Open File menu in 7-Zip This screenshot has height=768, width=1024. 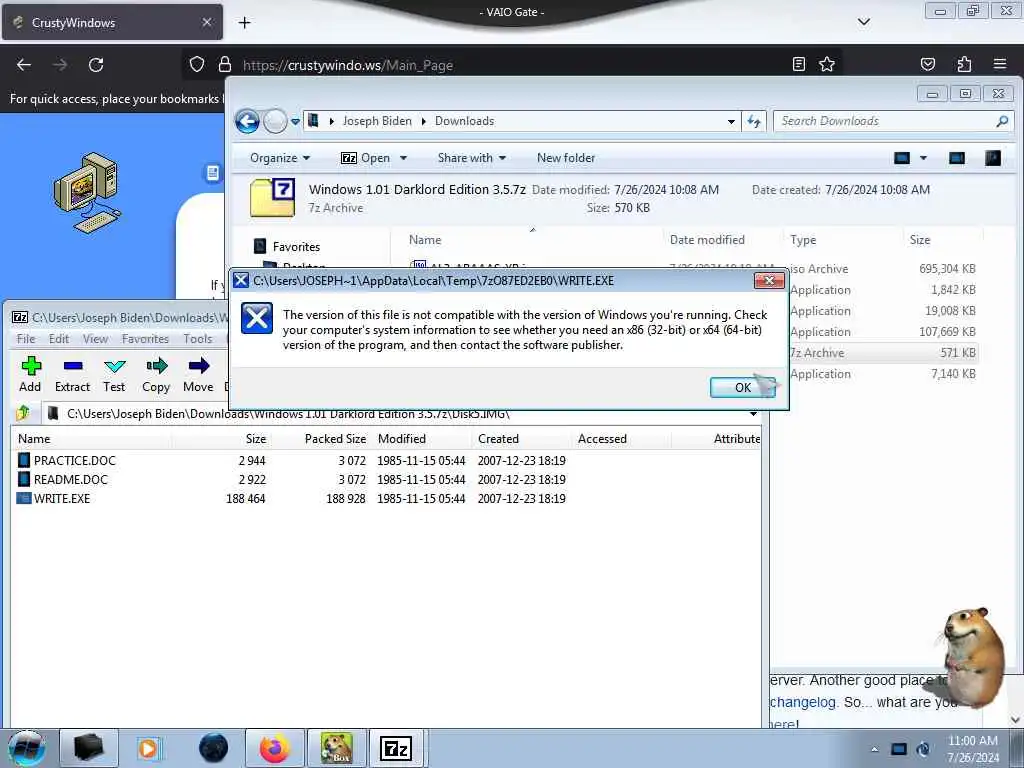(26, 339)
